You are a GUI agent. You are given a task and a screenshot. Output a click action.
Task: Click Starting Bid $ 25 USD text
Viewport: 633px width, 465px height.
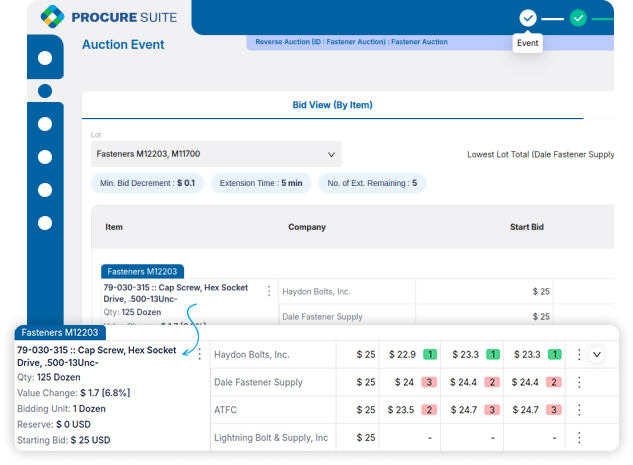pos(63,440)
